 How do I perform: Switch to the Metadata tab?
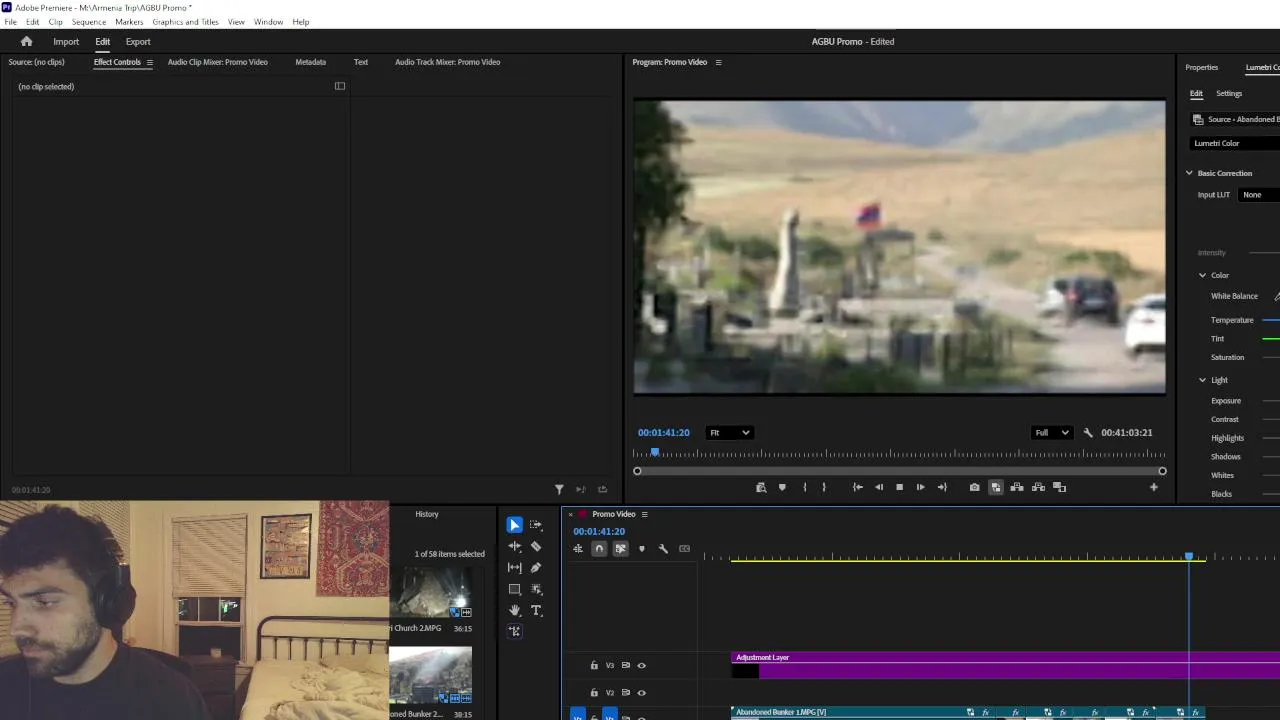[x=310, y=62]
